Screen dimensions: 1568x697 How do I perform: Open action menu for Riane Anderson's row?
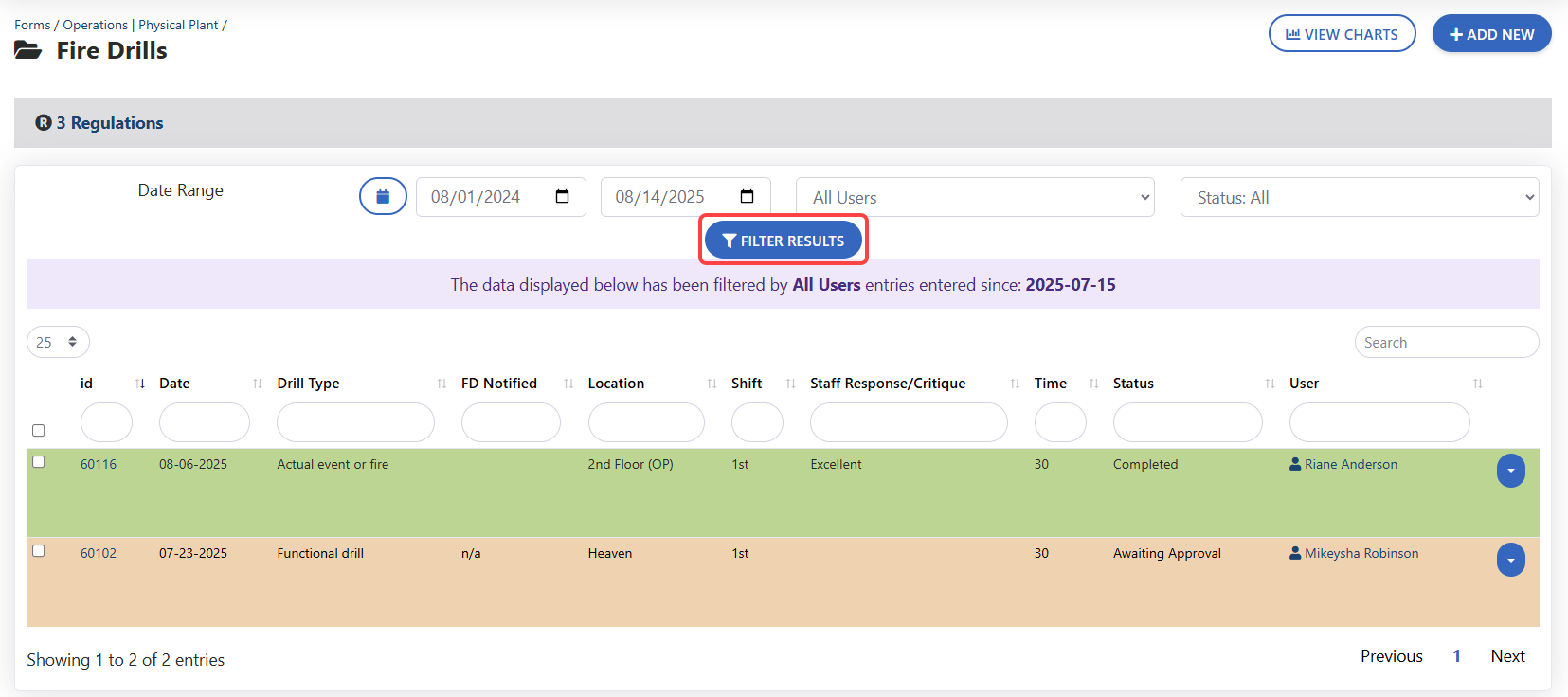pos(1510,471)
